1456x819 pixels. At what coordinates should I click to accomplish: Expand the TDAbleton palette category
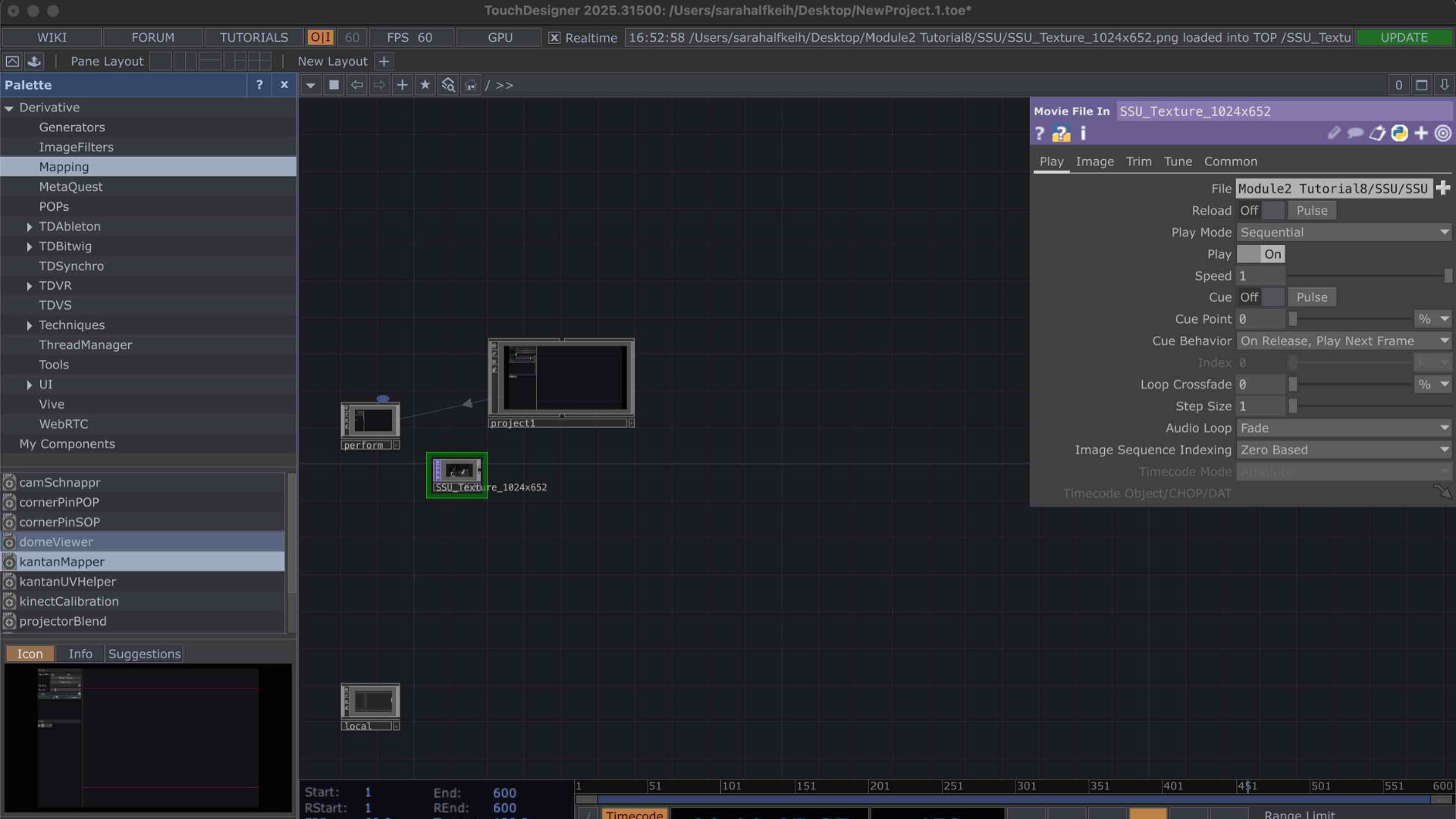(30, 226)
